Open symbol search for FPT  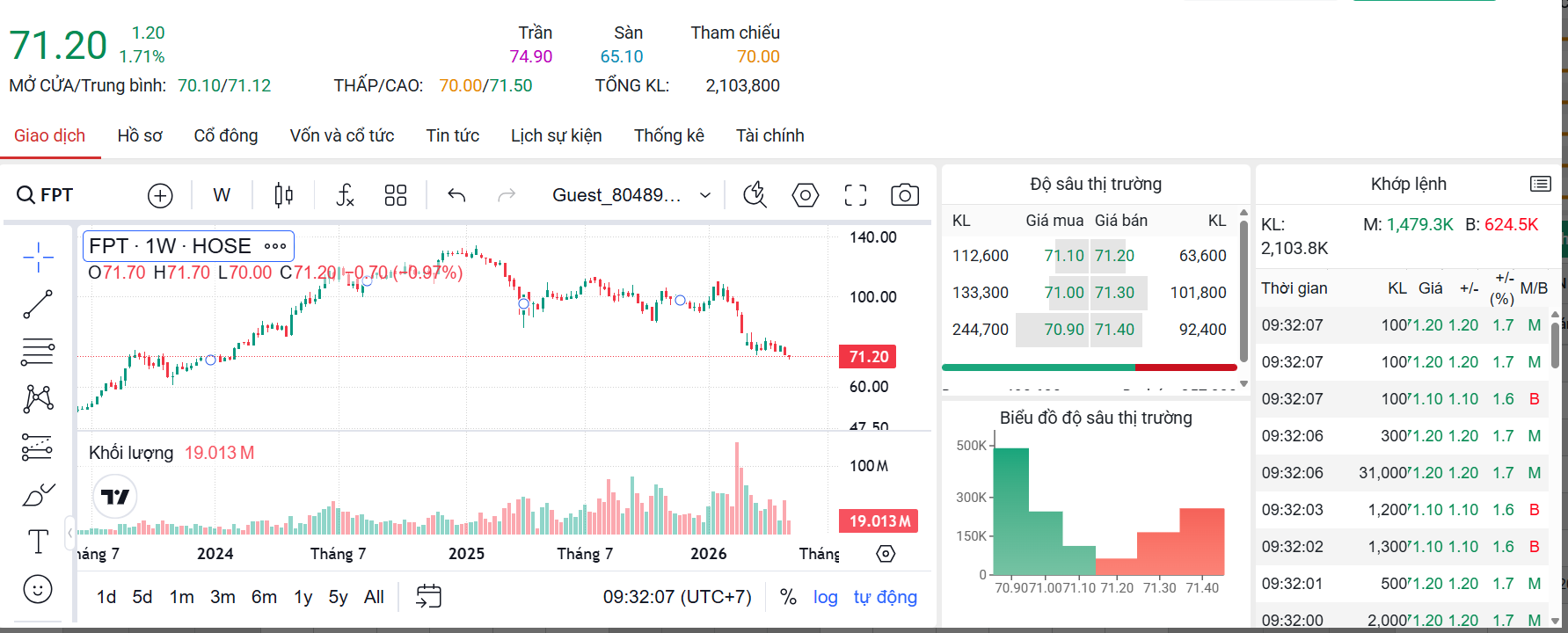coord(46,195)
